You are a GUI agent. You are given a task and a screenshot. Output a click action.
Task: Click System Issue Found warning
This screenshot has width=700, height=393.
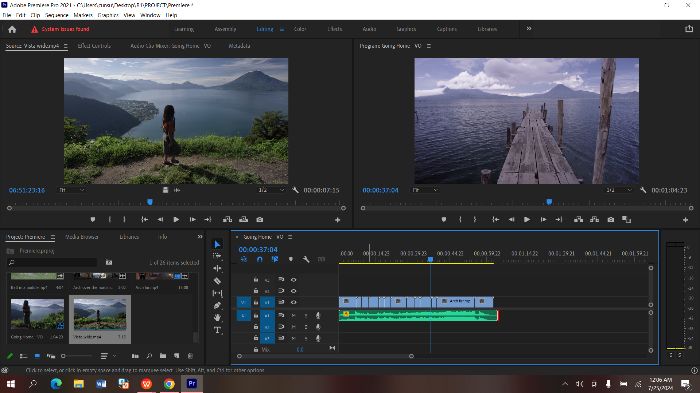[60, 29]
